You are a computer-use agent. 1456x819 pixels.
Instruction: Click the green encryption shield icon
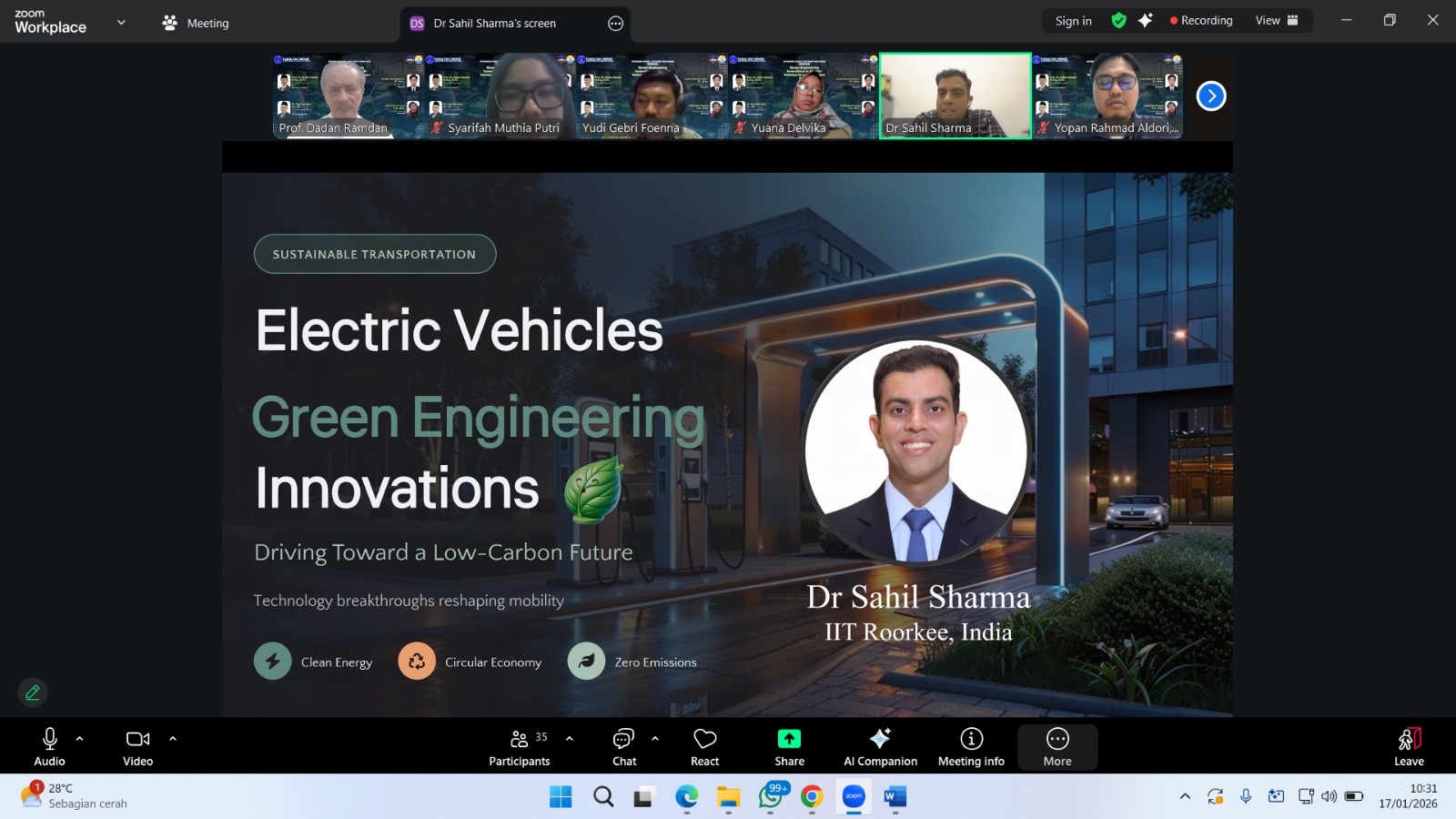tap(1118, 21)
